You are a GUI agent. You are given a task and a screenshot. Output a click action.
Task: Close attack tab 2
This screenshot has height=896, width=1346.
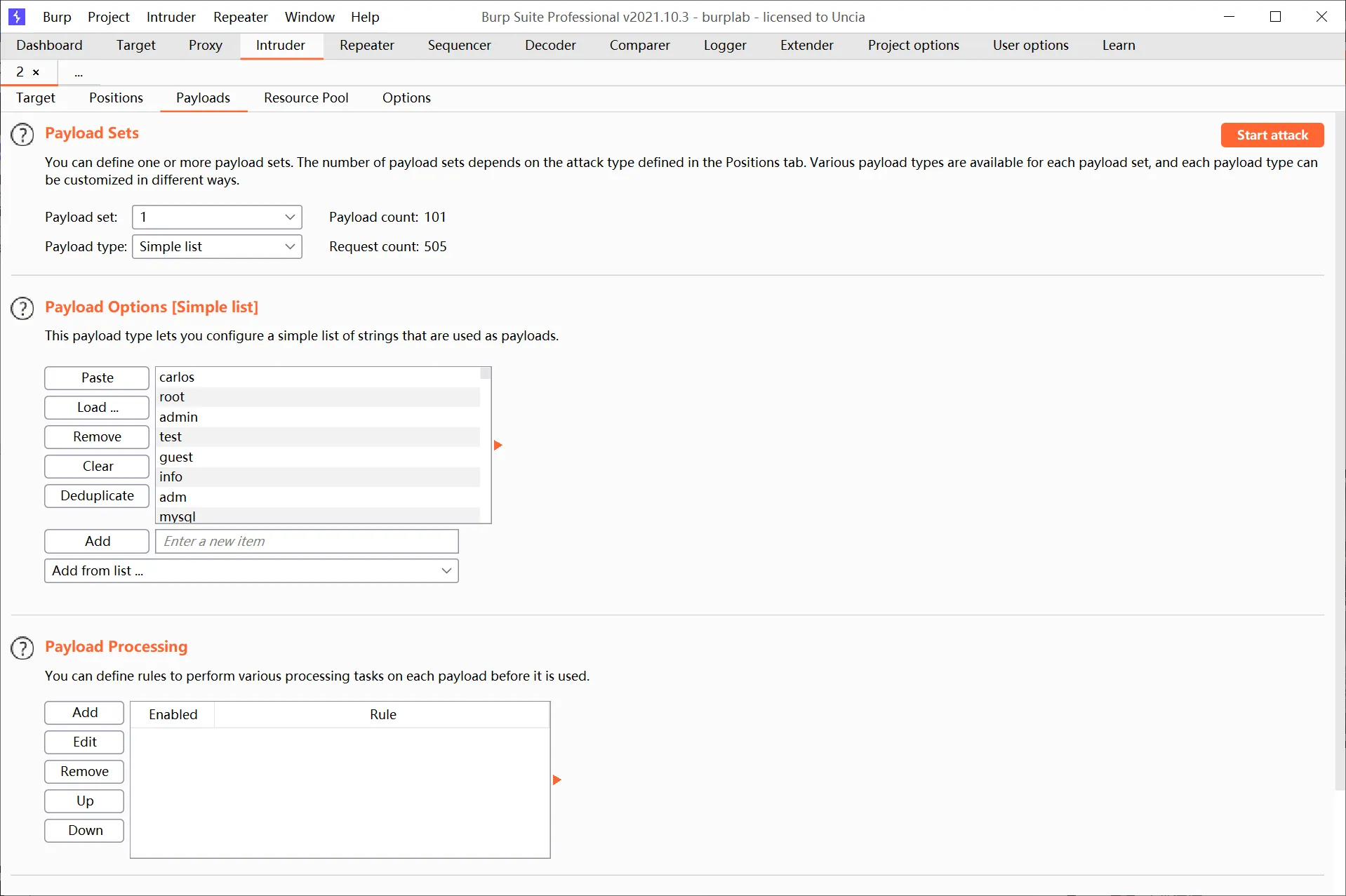36,72
